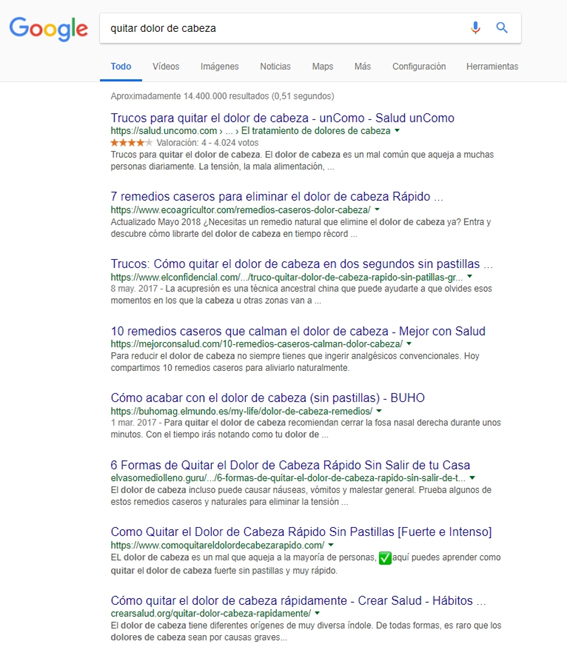The height and width of the screenshot is (647, 567).
Task: Click the mejorconsalud.com green URL text
Action: point(256,344)
